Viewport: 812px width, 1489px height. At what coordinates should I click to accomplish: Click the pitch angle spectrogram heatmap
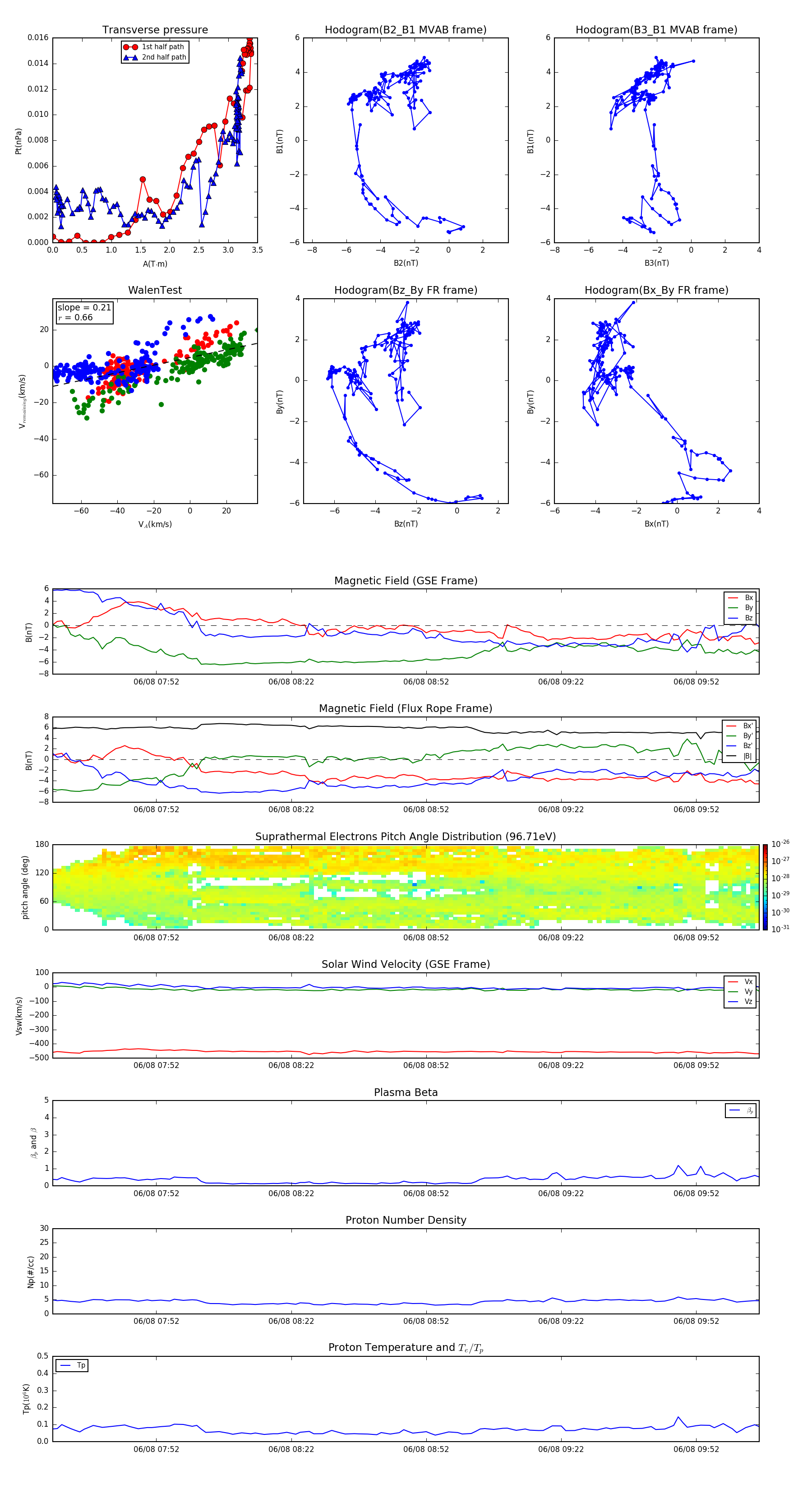[x=406, y=887]
